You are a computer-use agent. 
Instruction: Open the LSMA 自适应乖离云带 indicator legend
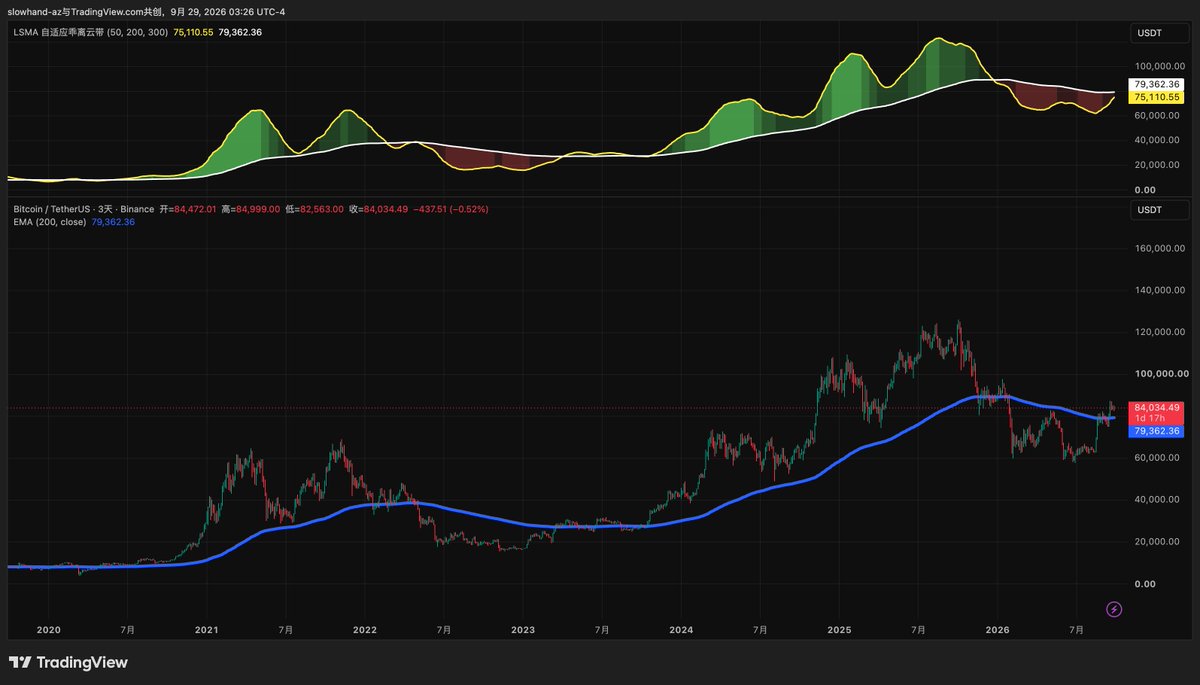click(x=90, y=32)
